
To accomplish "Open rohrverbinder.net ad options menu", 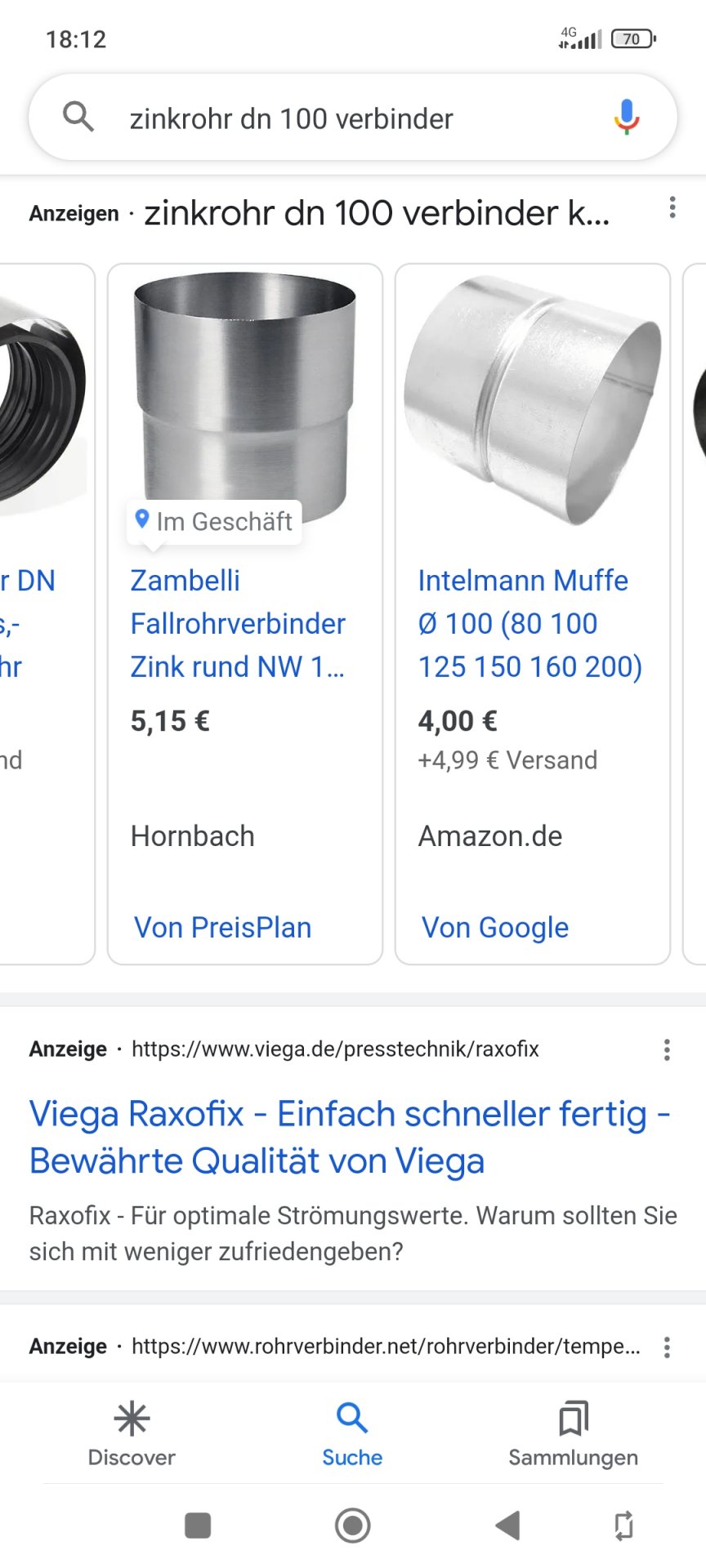I will (667, 1347).
